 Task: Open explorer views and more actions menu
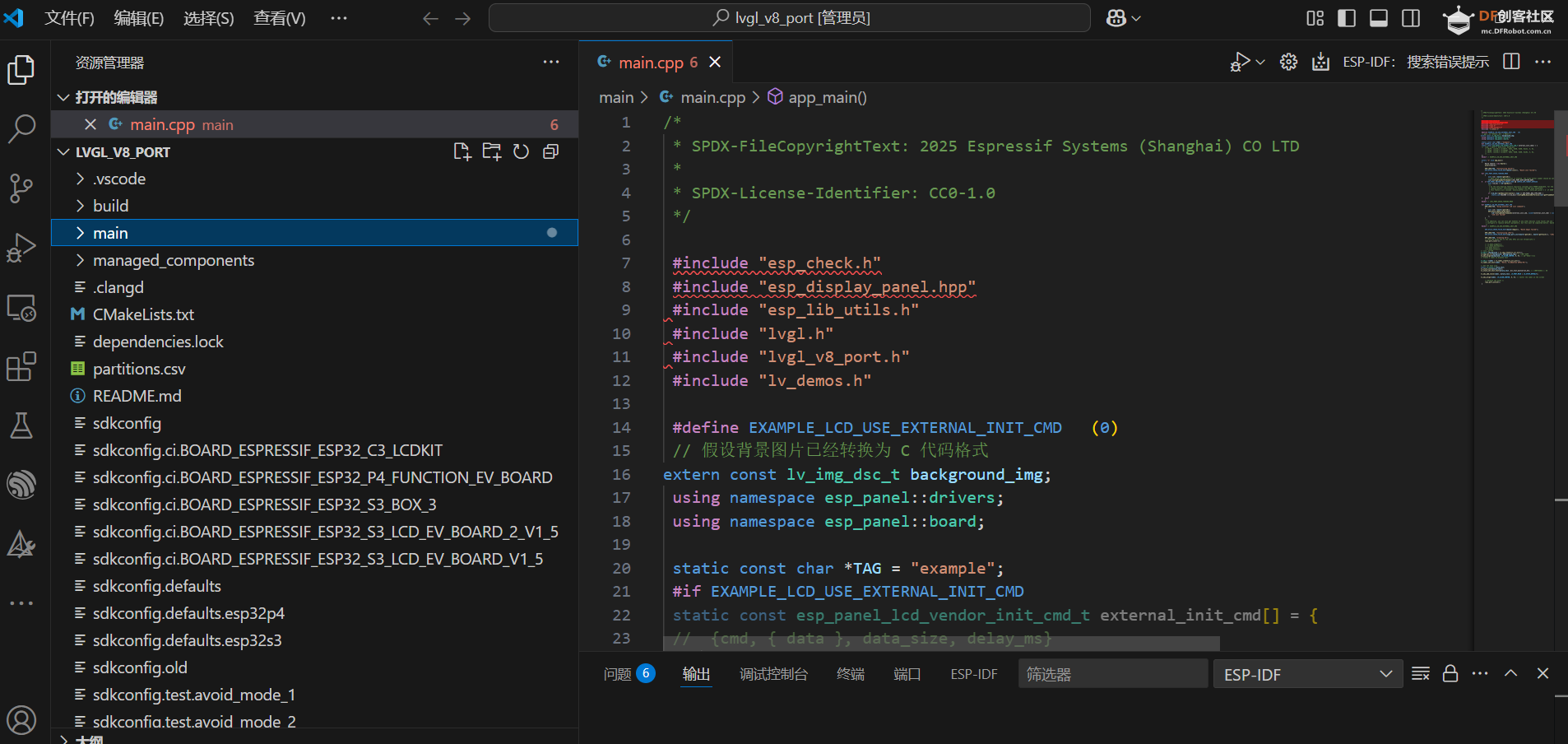551,62
